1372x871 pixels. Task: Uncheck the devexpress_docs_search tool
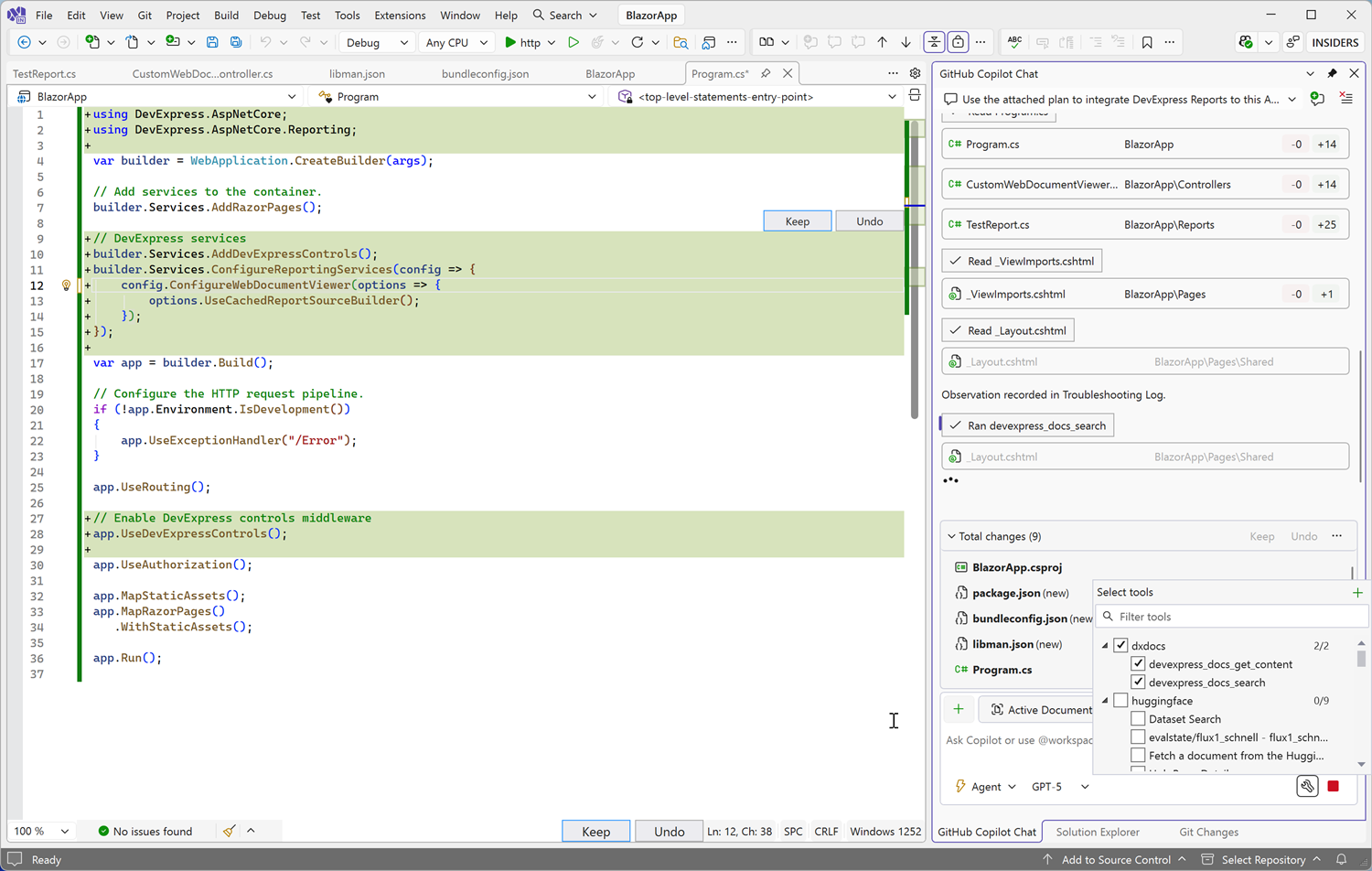1138,682
